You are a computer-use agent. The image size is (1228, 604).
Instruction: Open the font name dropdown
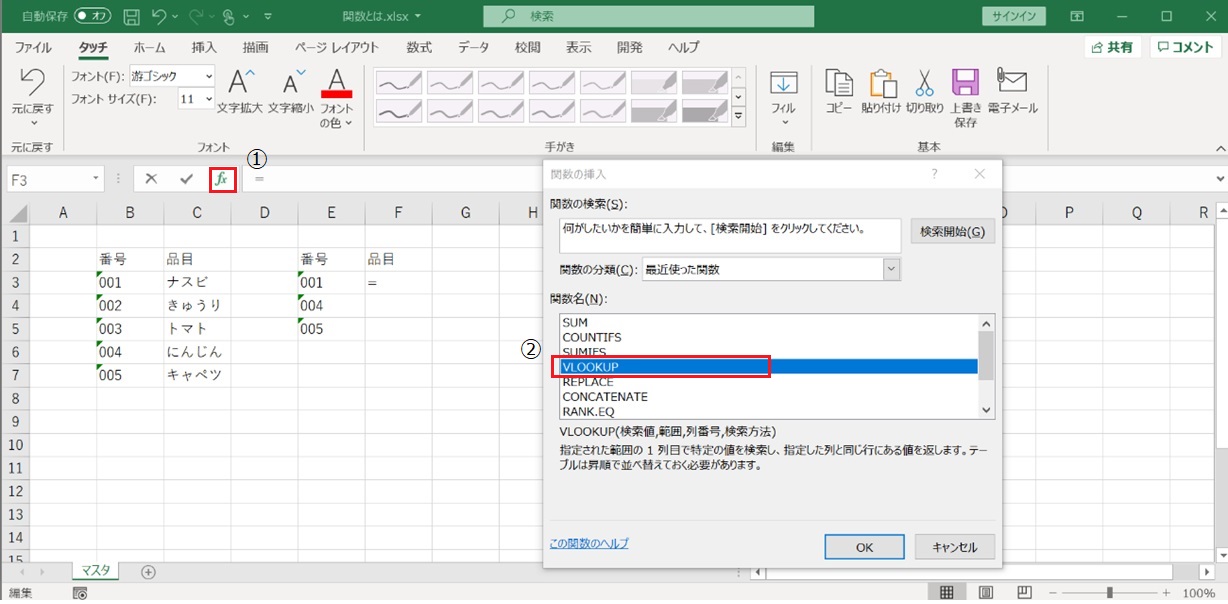click(x=208, y=76)
